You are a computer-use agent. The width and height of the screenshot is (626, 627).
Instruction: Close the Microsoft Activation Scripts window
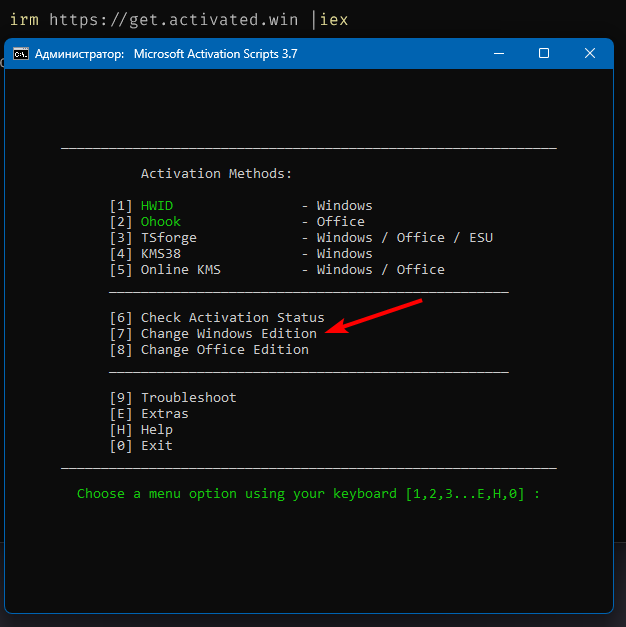point(590,53)
